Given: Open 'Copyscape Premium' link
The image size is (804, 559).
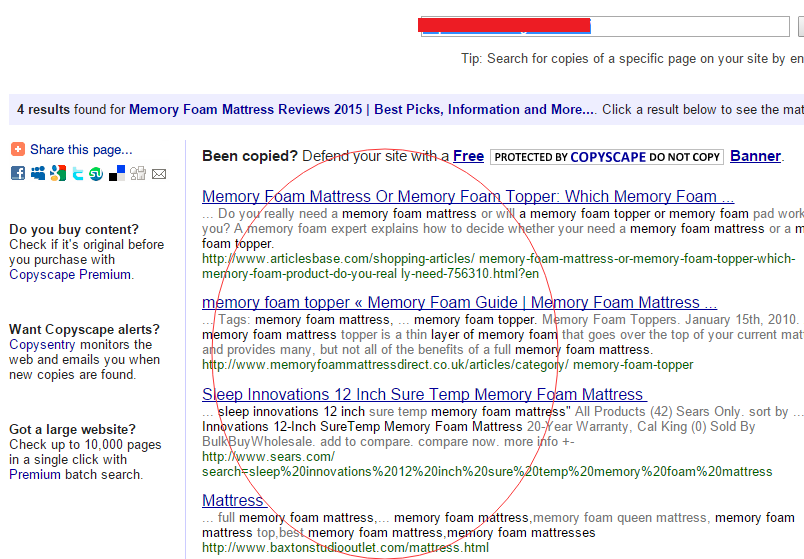Looking at the screenshot, I should click(70, 274).
